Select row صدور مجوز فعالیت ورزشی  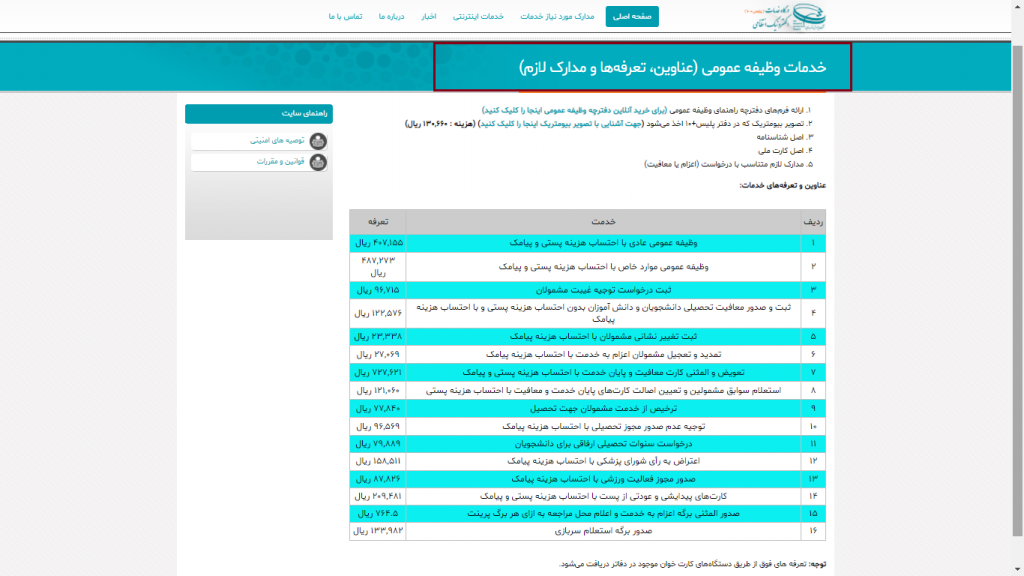(587, 479)
